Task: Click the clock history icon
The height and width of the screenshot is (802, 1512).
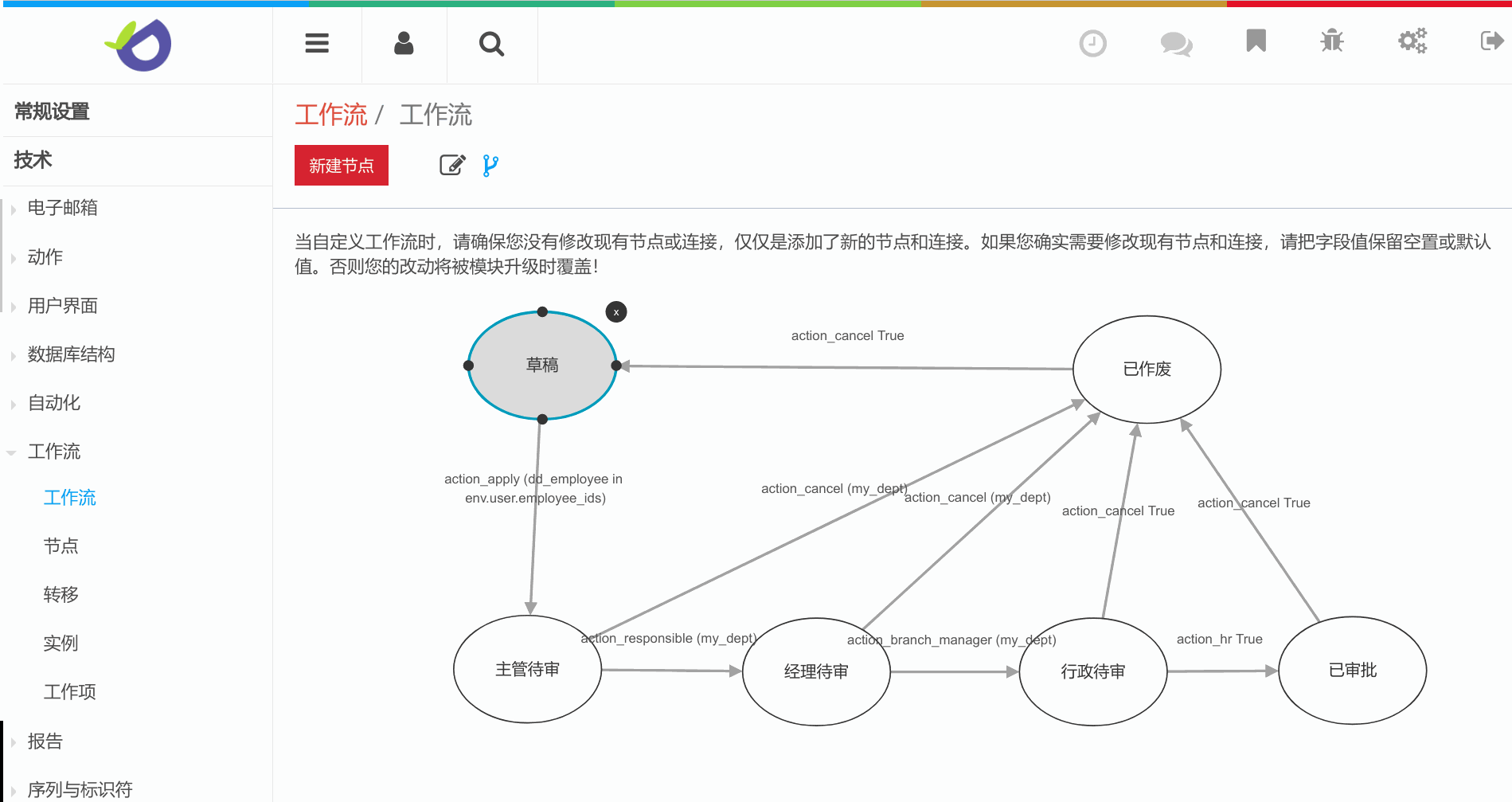Action: click(1092, 43)
